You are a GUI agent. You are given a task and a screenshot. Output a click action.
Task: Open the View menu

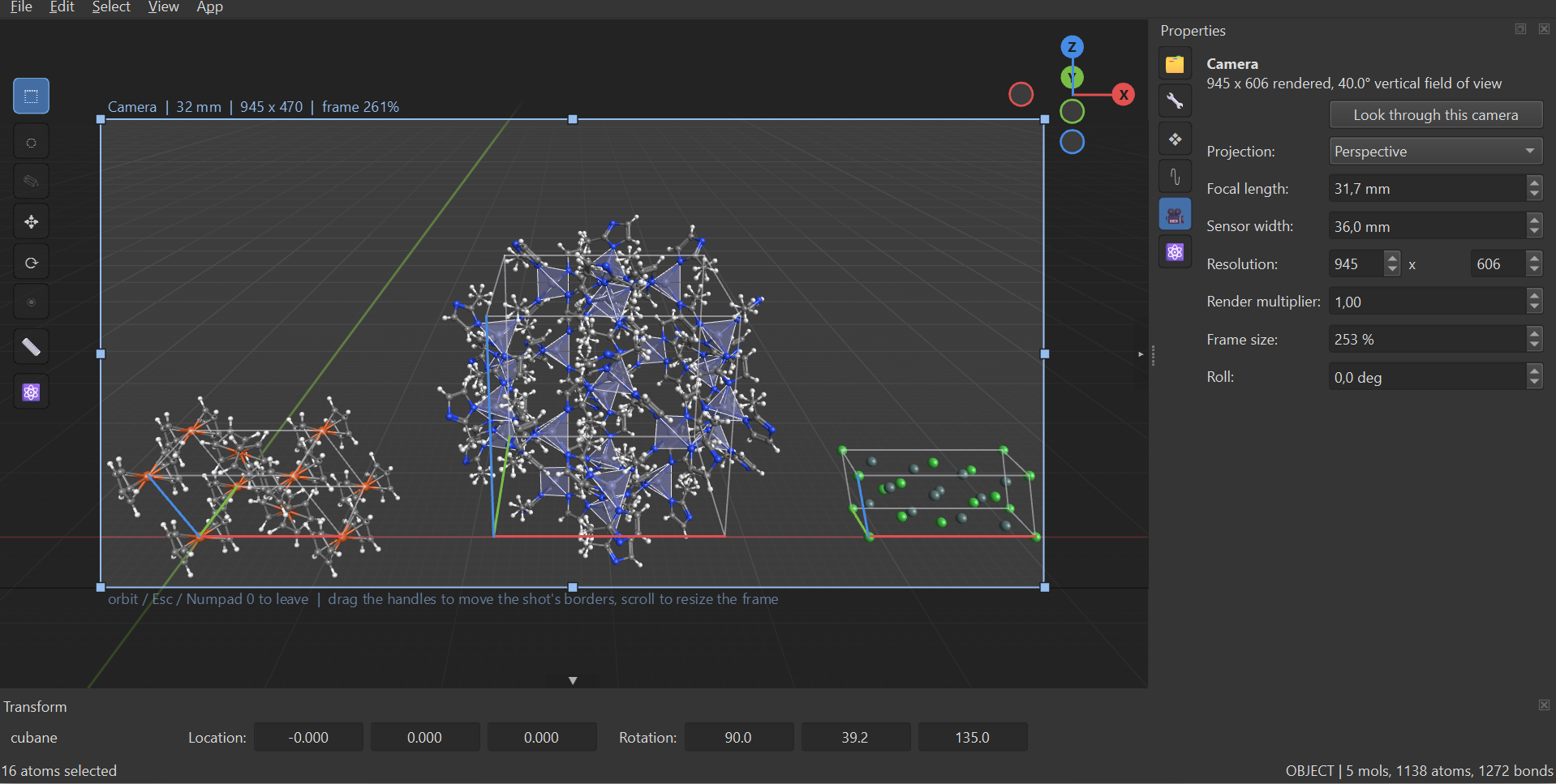pyautogui.click(x=163, y=7)
